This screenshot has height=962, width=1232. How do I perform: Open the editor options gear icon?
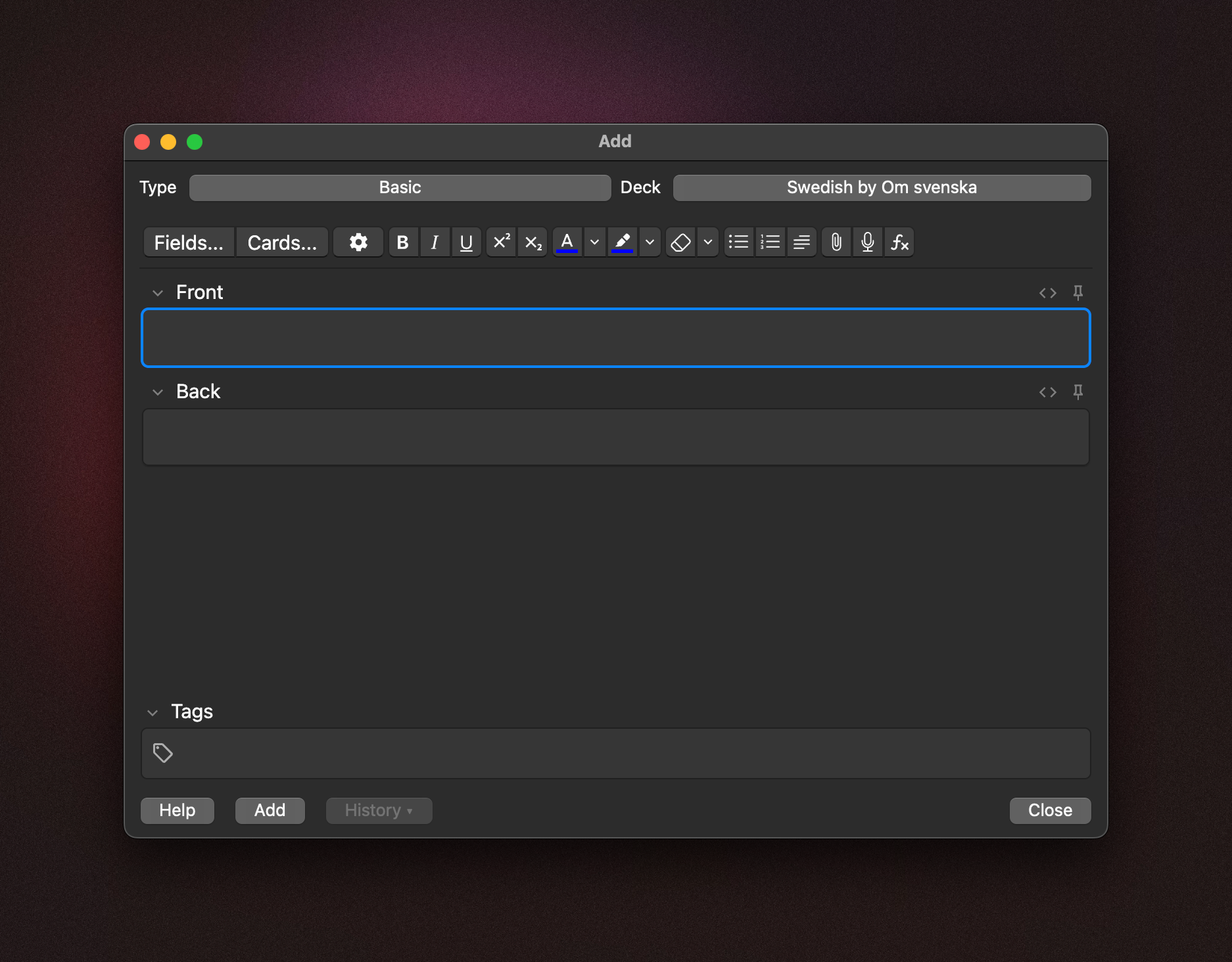pyautogui.click(x=358, y=242)
